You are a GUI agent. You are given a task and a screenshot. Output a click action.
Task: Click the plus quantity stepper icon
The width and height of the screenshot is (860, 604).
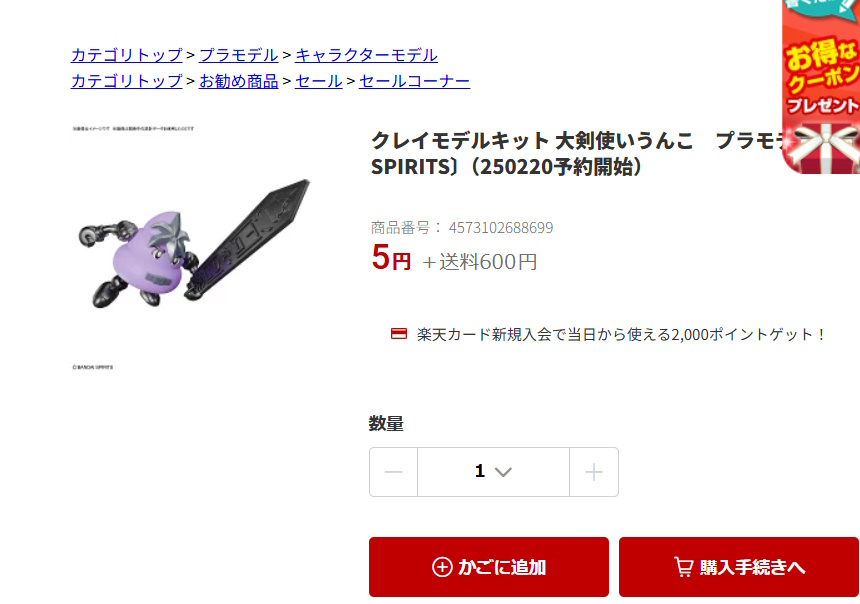pyautogui.click(x=594, y=472)
